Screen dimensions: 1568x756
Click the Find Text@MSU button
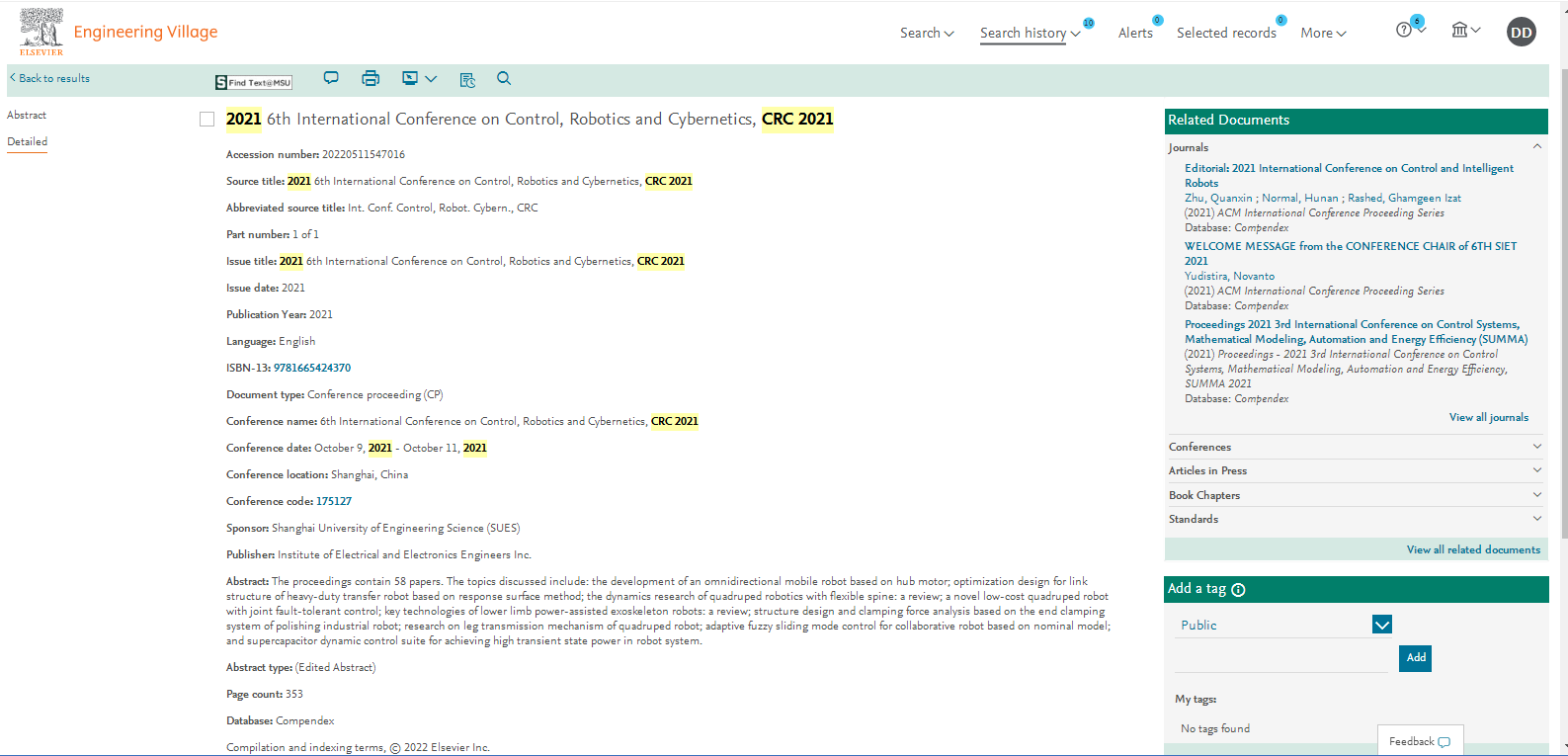[x=254, y=82]
